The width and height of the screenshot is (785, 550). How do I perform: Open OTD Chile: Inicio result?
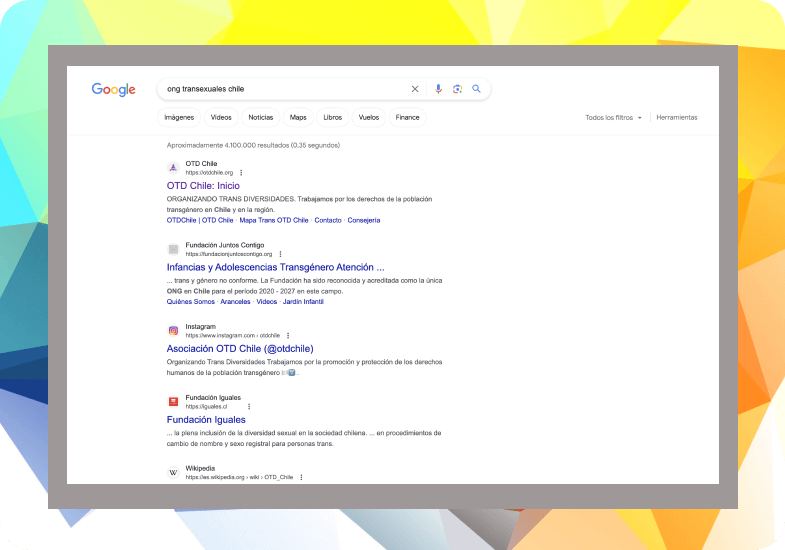(203, 186)
